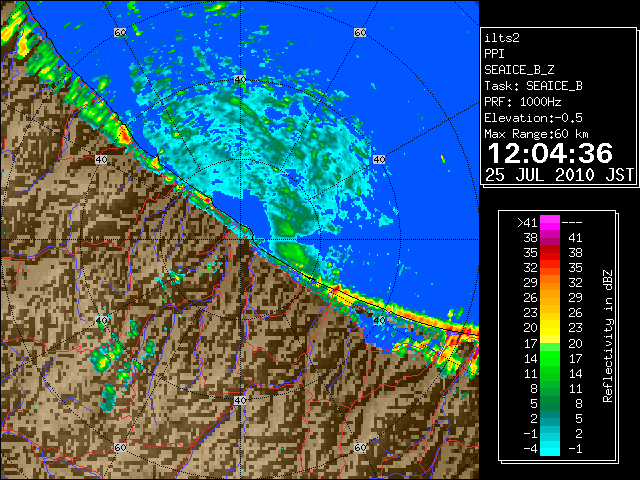Click the 60 km ring label at southwest

pyautogui.click(x=120, y=447)
